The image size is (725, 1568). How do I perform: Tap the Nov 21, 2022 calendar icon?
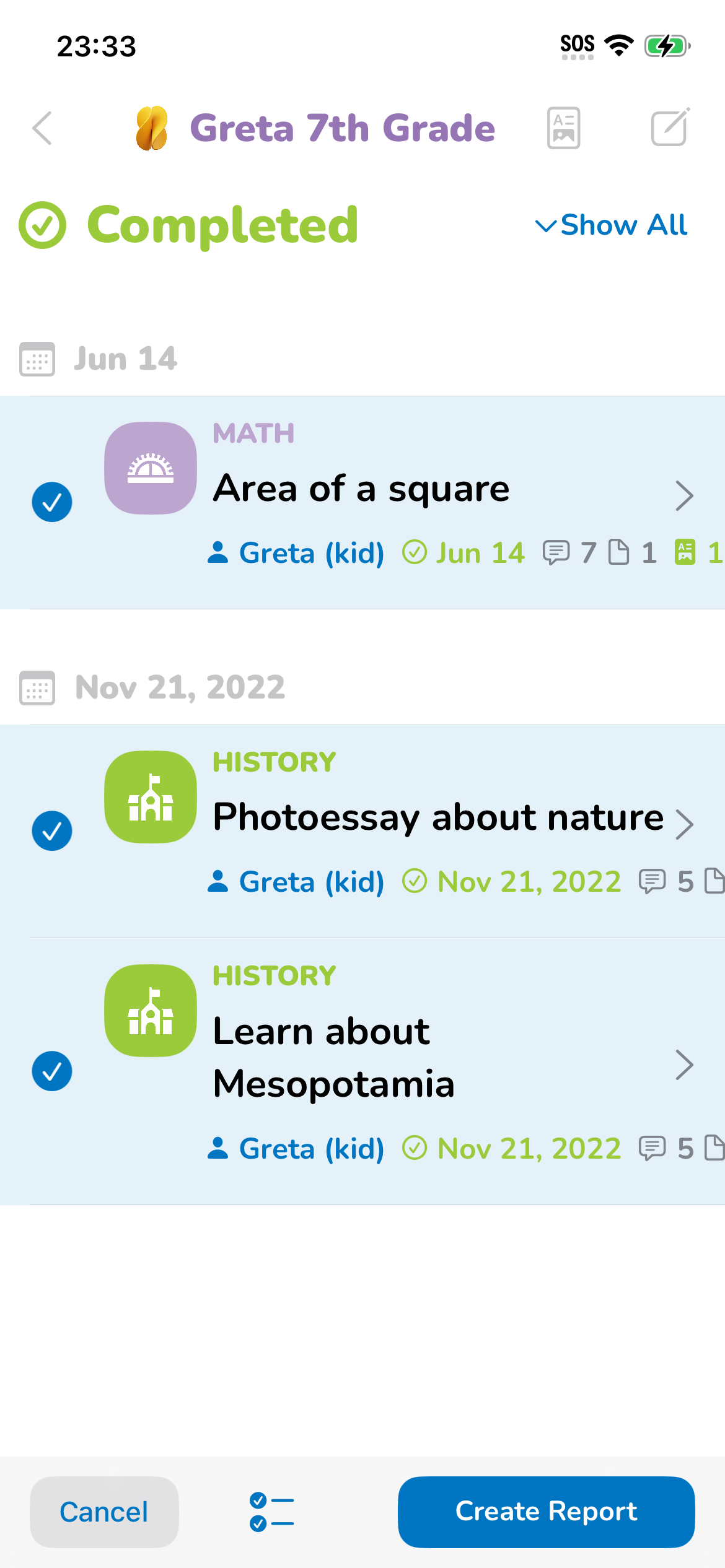[37, 687]
